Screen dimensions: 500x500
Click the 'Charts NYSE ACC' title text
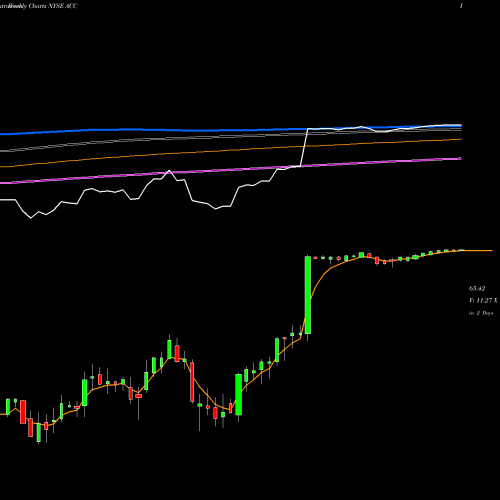point(52,6)
